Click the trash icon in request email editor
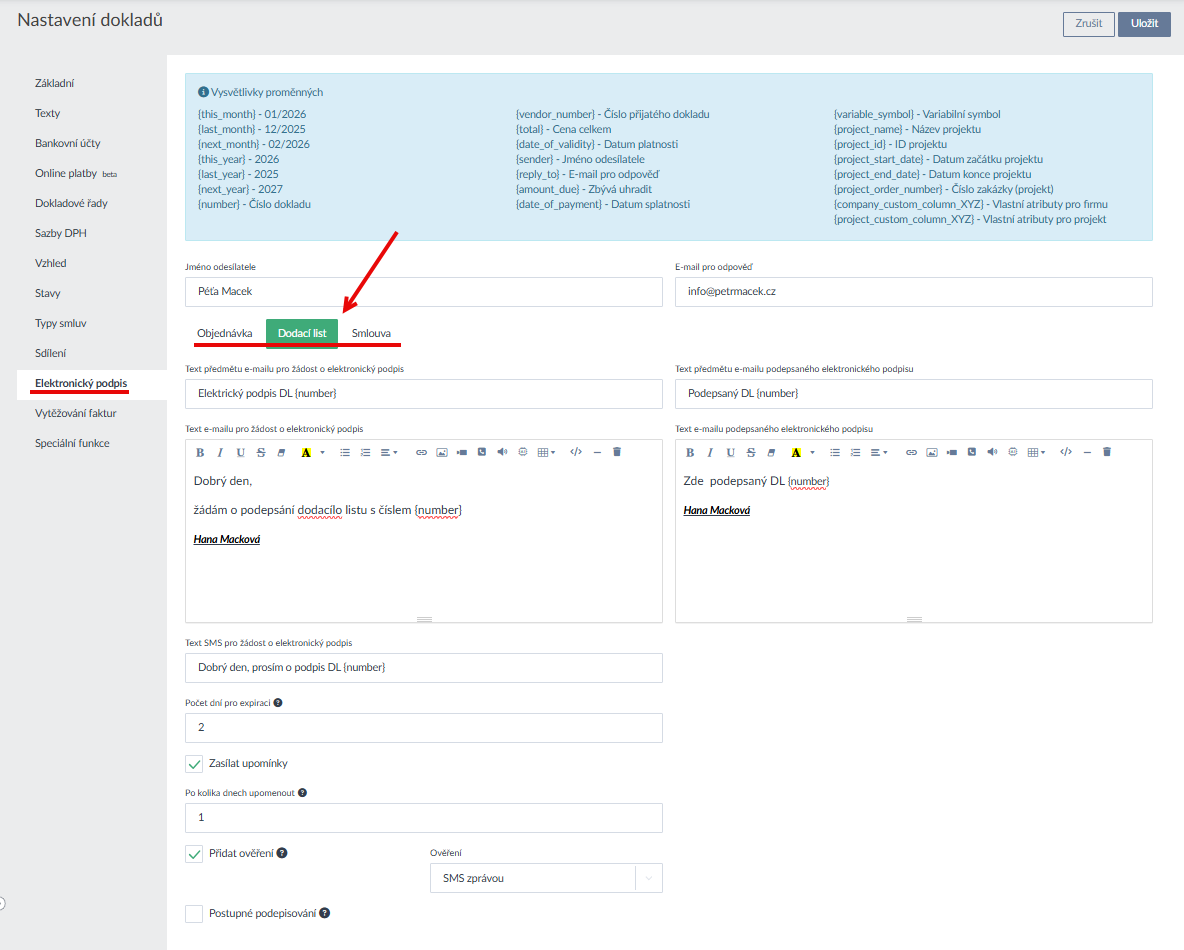 pos(617,452)
